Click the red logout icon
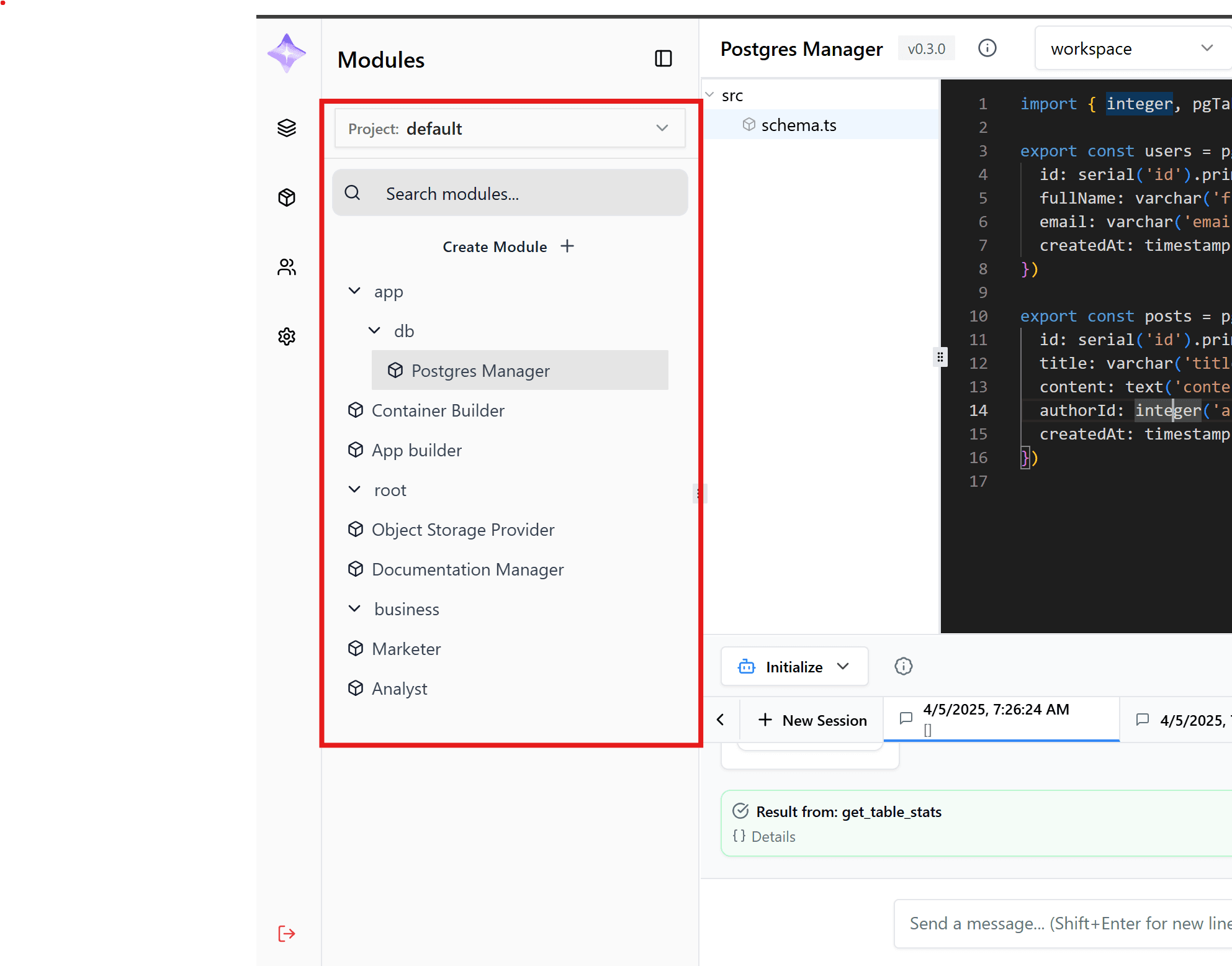1232x966 pixels. click(286, 933)
